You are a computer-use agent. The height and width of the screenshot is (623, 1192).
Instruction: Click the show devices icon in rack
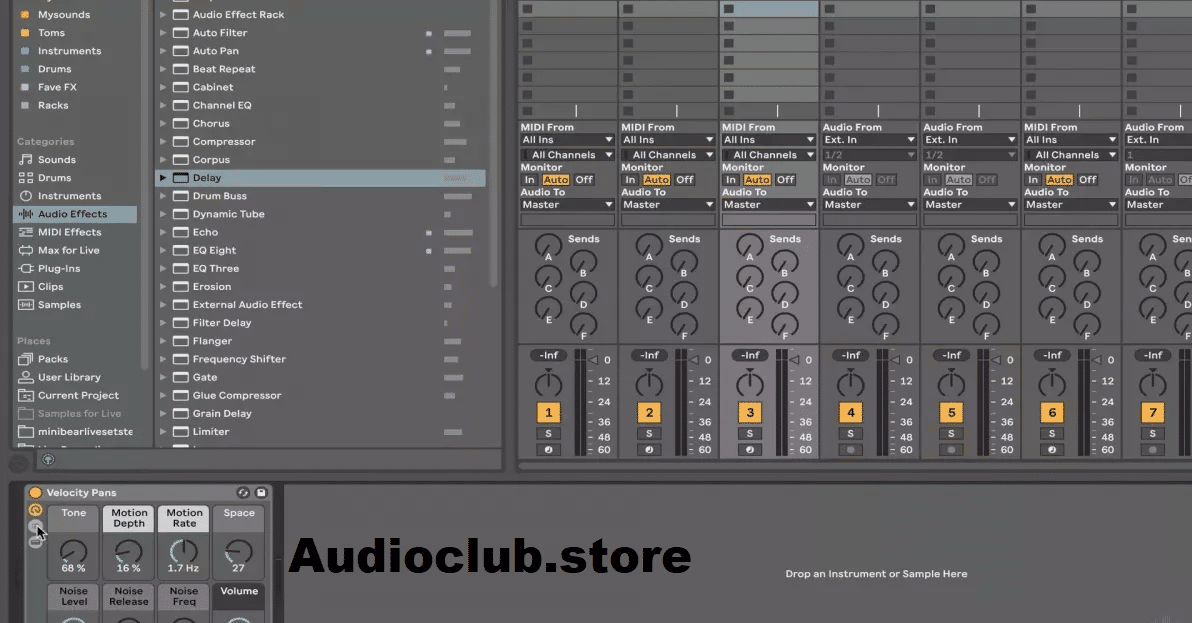pos(35,542)
